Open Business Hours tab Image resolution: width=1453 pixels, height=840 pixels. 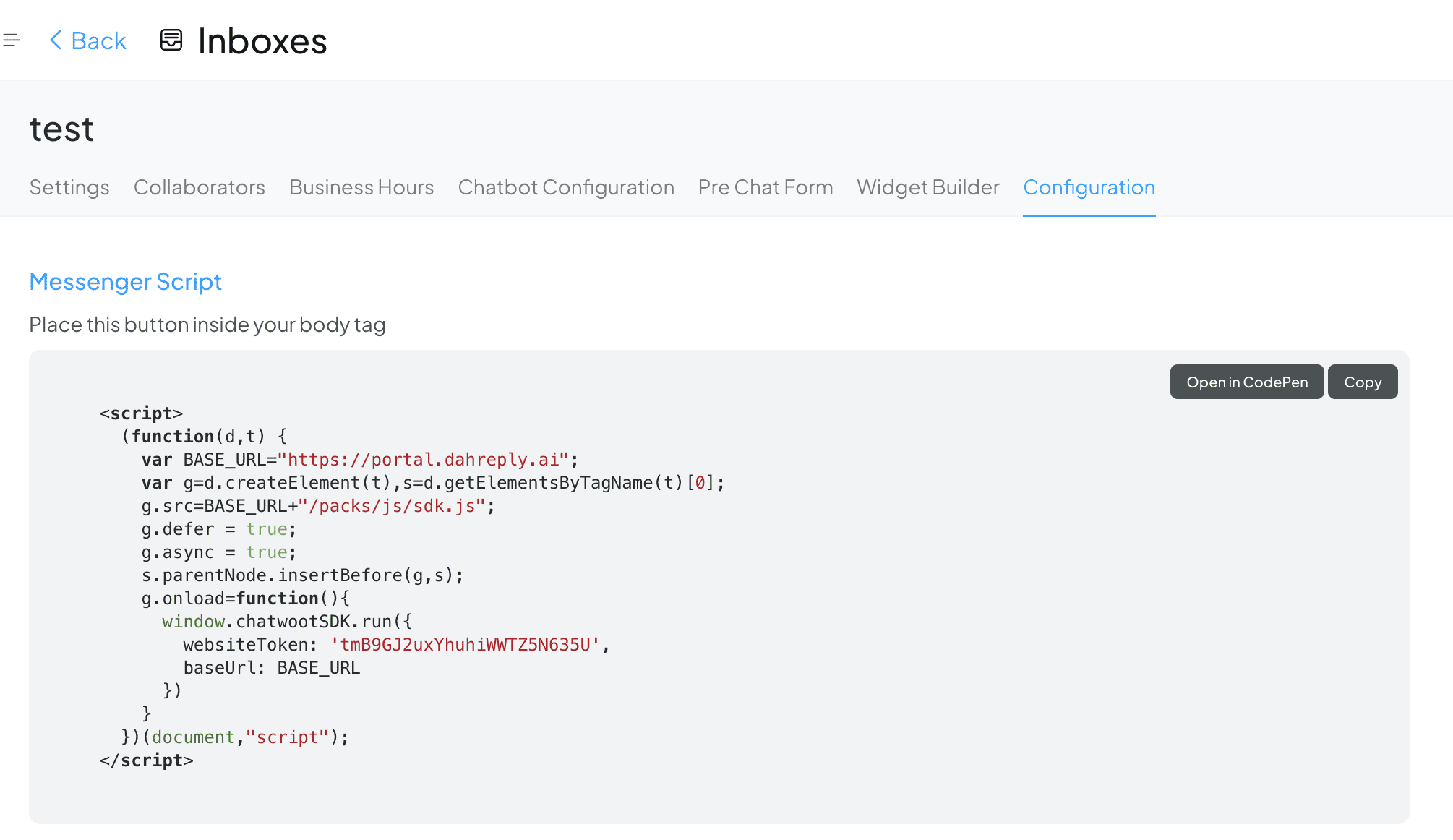pyautogui.click(x=361, y=187)
